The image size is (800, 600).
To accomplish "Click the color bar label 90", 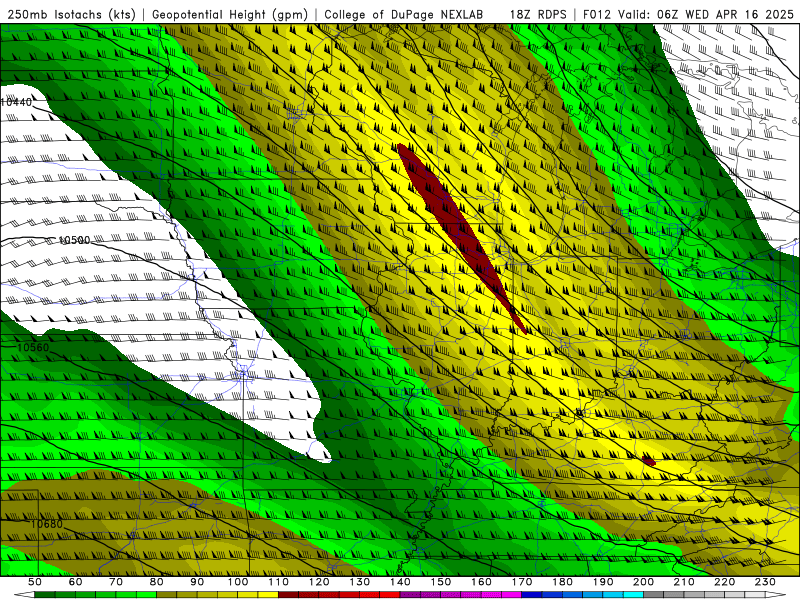I will (x=197, y=582).
